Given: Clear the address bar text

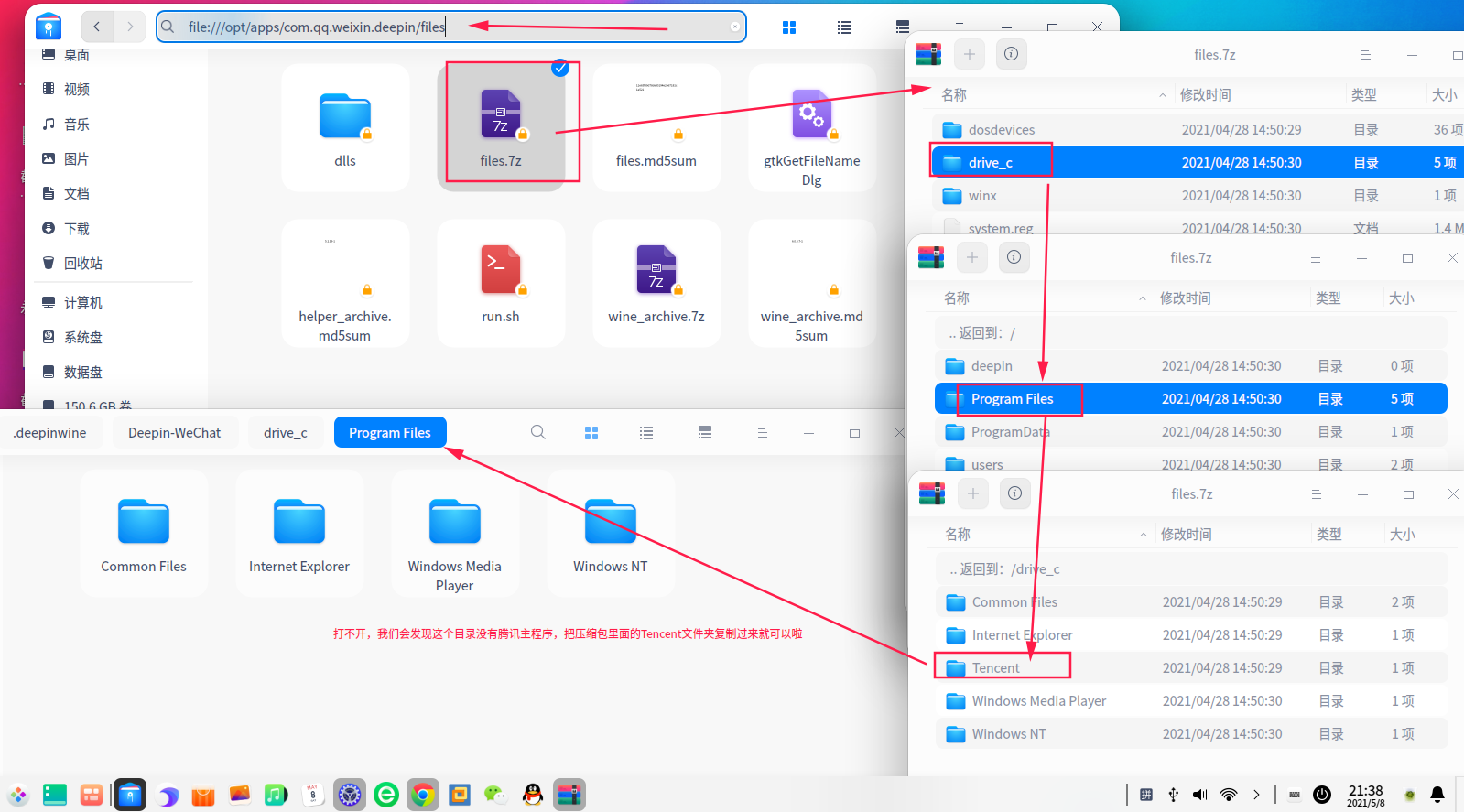Looking at the screenshot, I should click(x=734, y=27).
